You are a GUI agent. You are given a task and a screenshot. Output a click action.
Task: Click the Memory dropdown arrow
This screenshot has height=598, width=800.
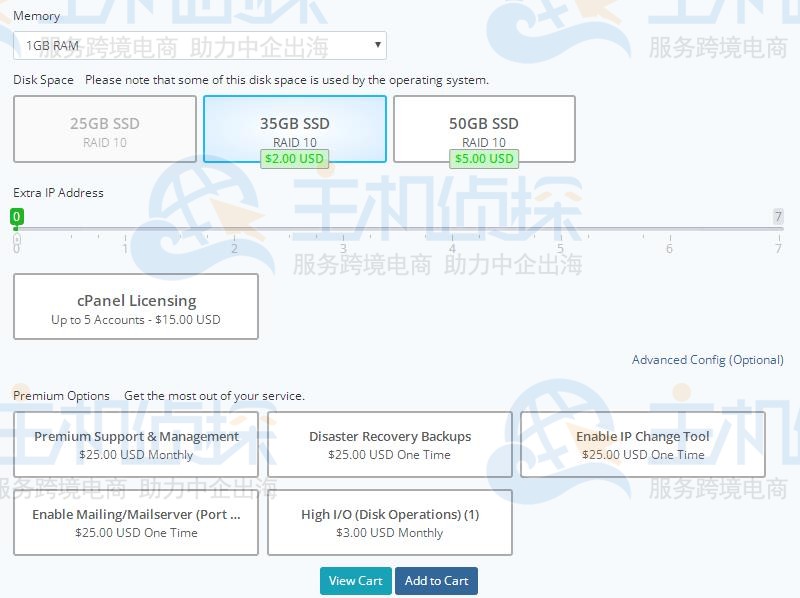pyautogui.click(x=377, y=45)
